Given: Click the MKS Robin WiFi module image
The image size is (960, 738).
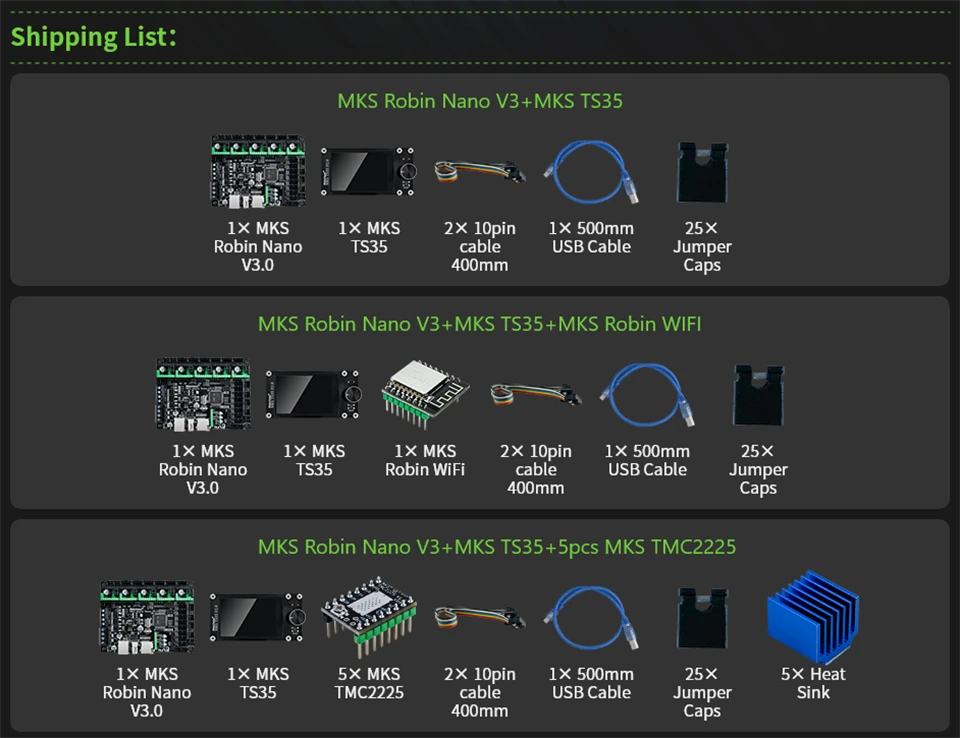Looking at the screenshot, I should pos(425,394).
